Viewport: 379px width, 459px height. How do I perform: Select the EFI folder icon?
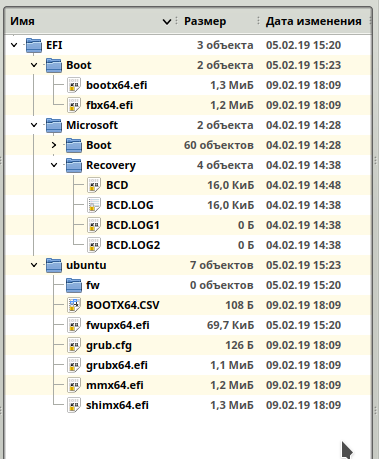pyautogui.click(x=34, y=45)
